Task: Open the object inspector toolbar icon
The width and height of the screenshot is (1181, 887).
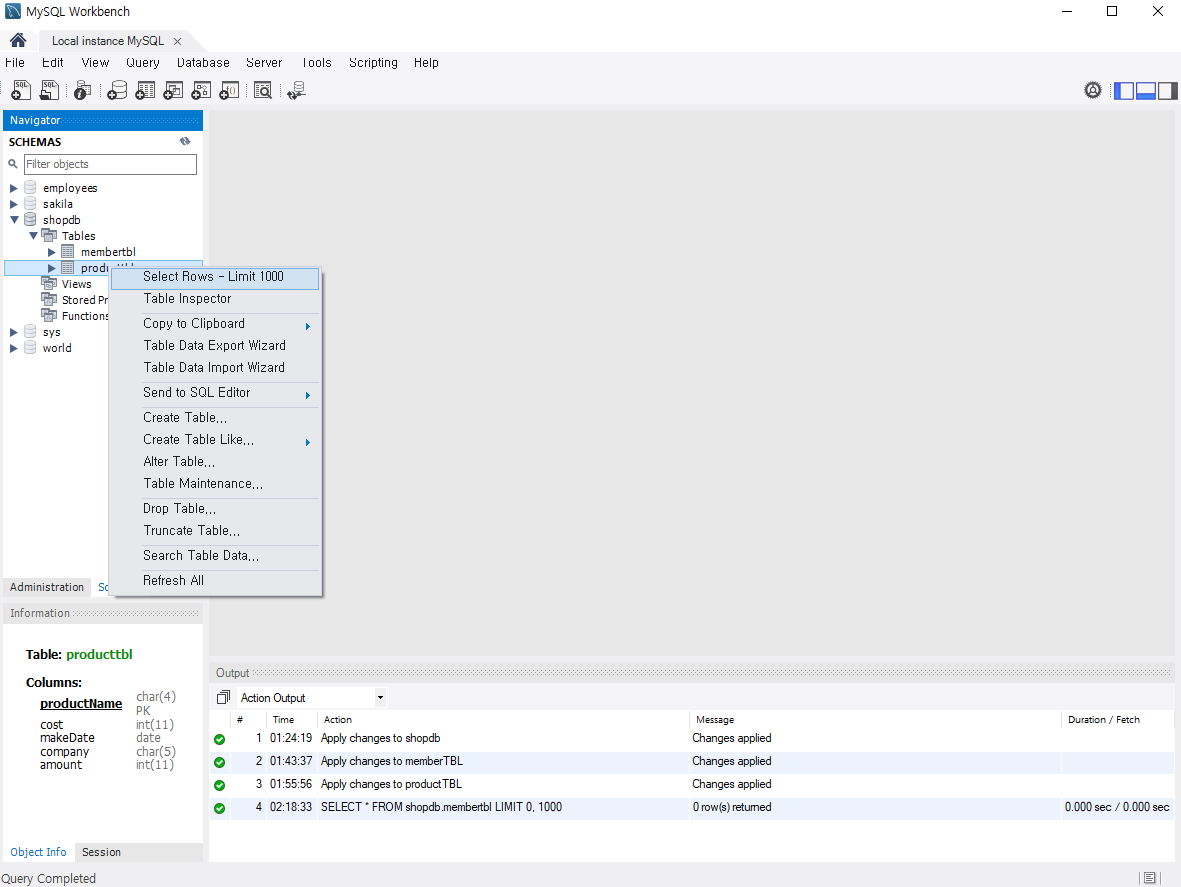Action: pos(83,91)
